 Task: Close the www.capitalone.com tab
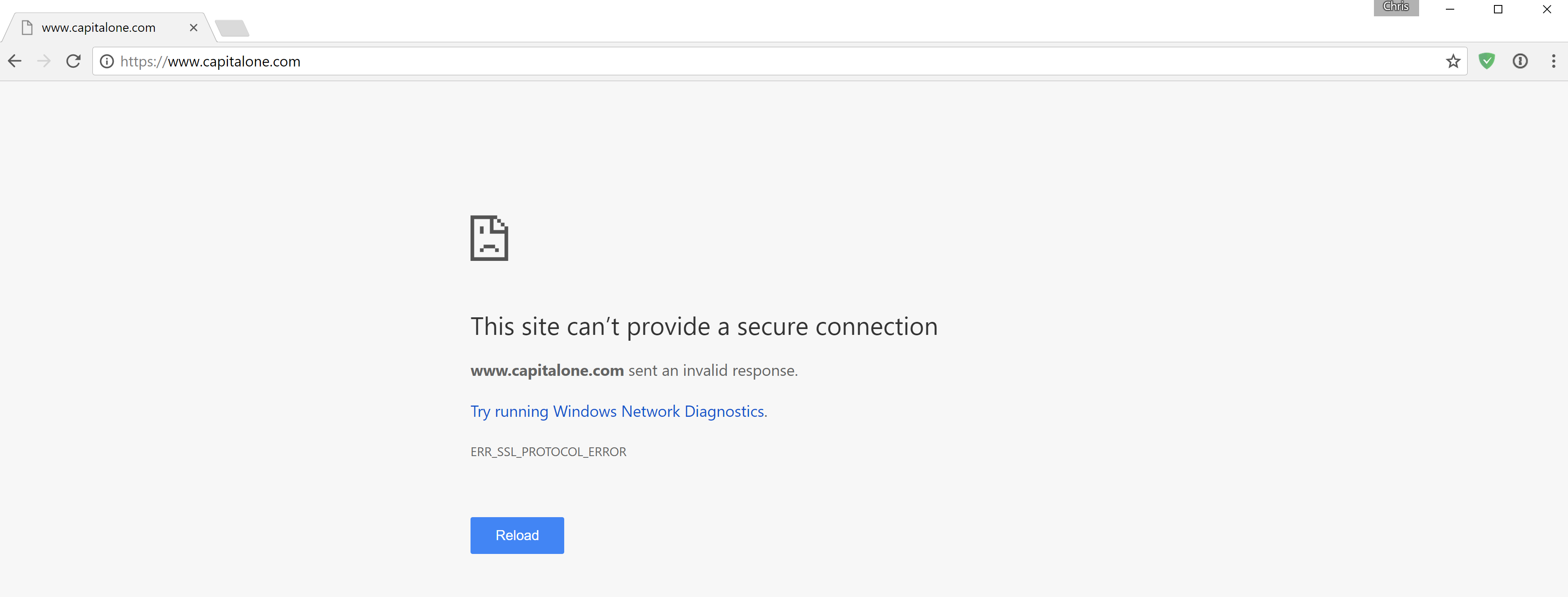point(194,28)
